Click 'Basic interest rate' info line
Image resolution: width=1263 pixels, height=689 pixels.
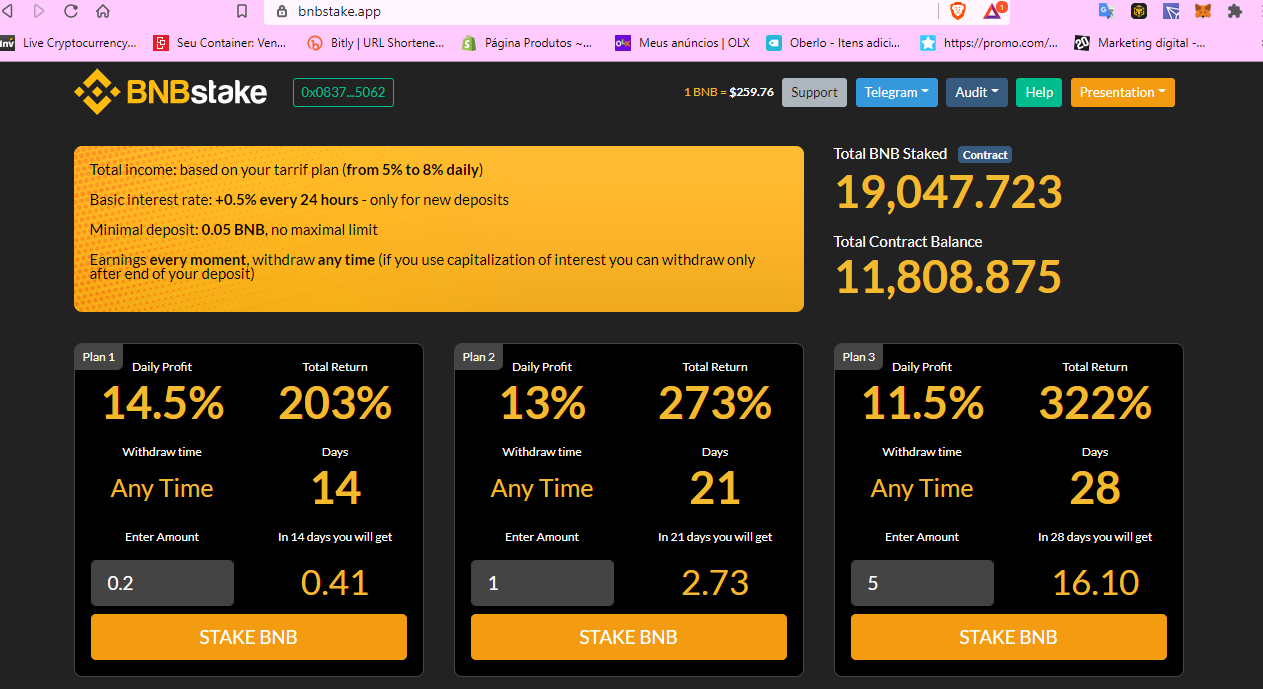(x=299, y=200)
